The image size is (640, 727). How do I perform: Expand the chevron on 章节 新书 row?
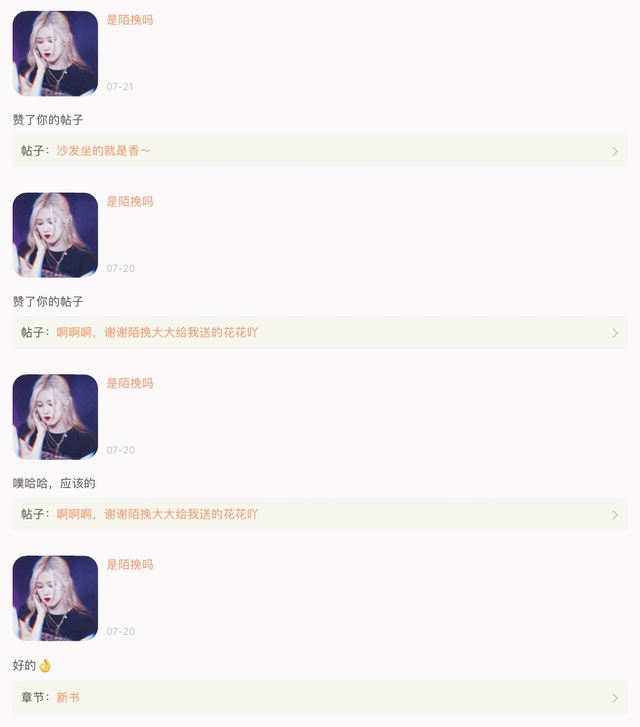pyautogui.click(x=615, y=698)
